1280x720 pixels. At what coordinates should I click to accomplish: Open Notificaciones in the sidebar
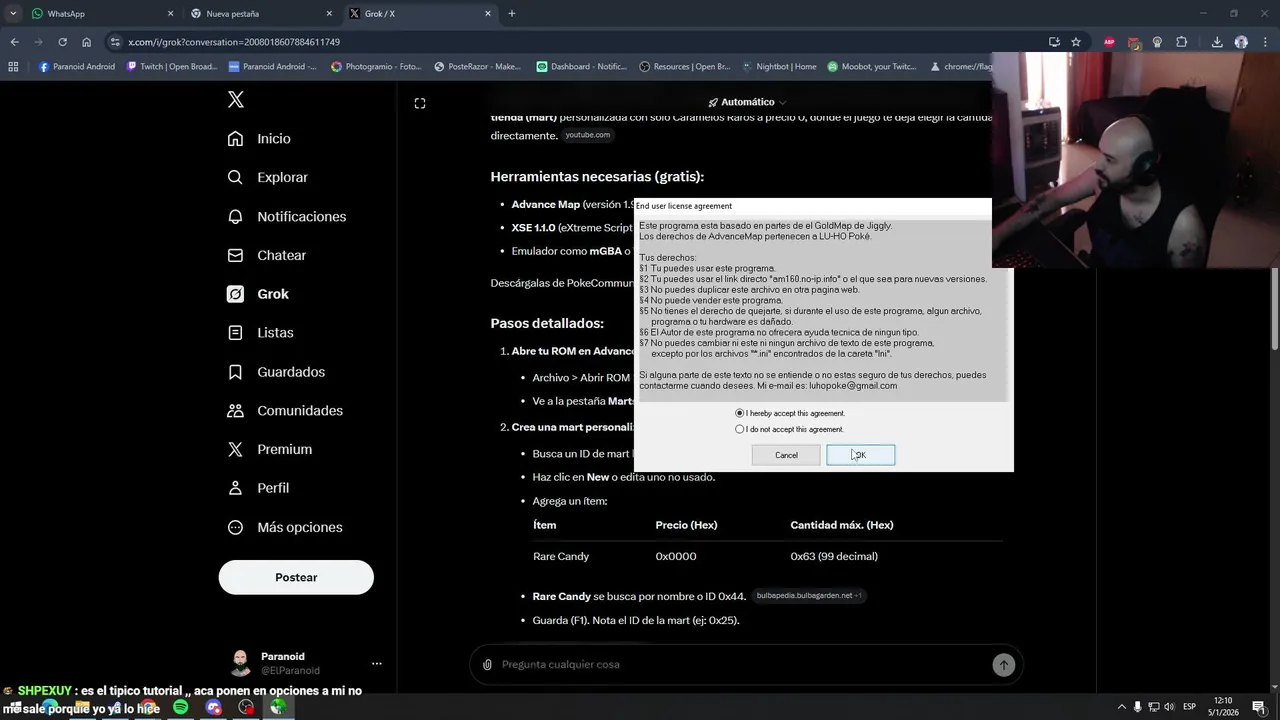pyautogui.click(x=286, y=216)
